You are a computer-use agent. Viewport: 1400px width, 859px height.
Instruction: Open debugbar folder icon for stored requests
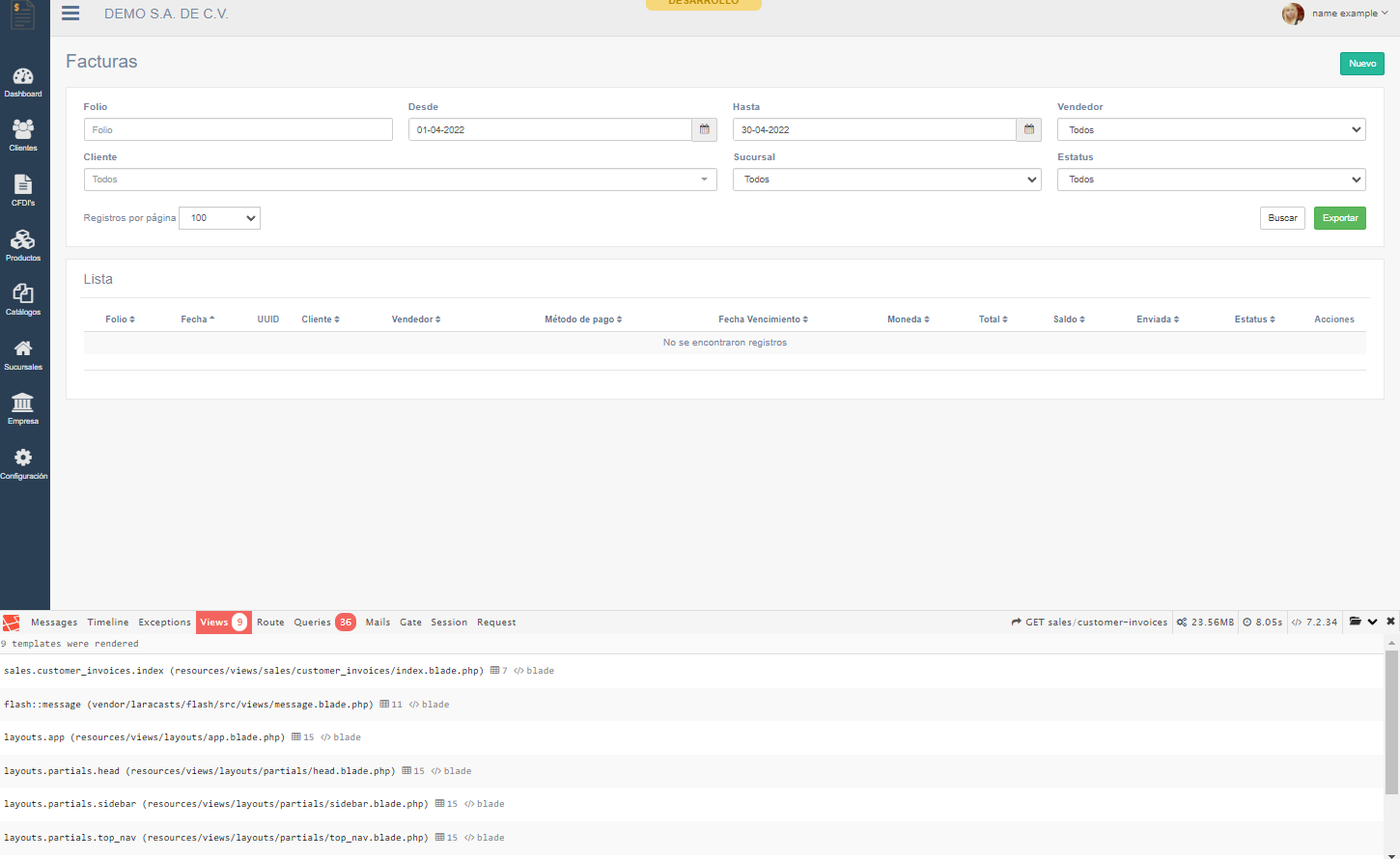(x=1356, y=622)
